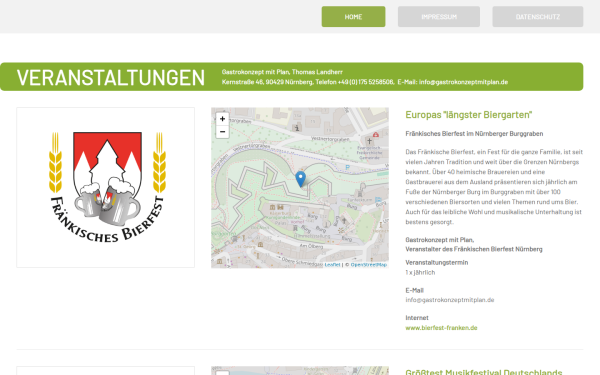Open the HOME menu item
Viewport: 600px width, 375px height.
coord(353,16)
